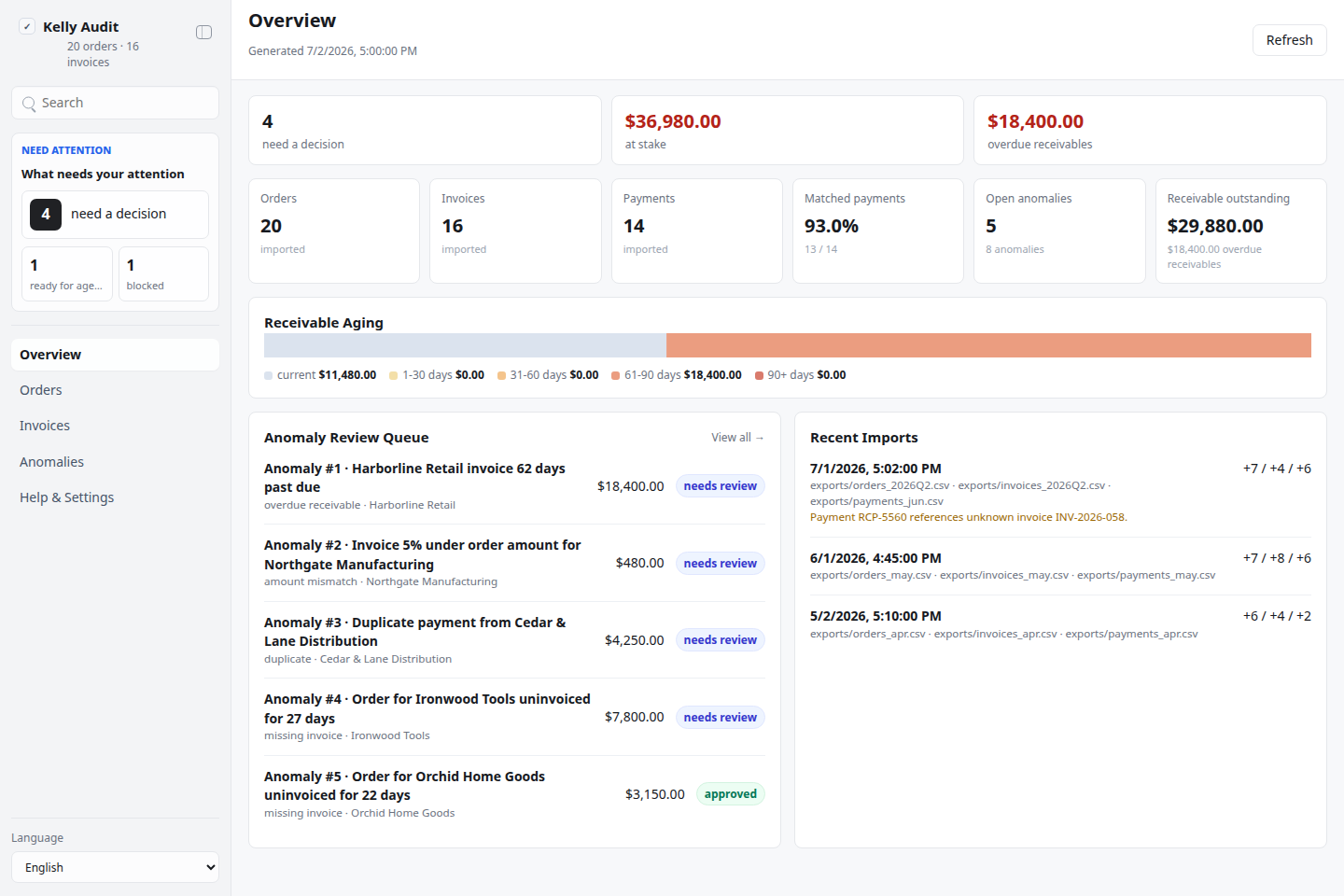Select the '1 blocked' tile
Viewport: 1344px width, 896px height.
coord(163,273)
